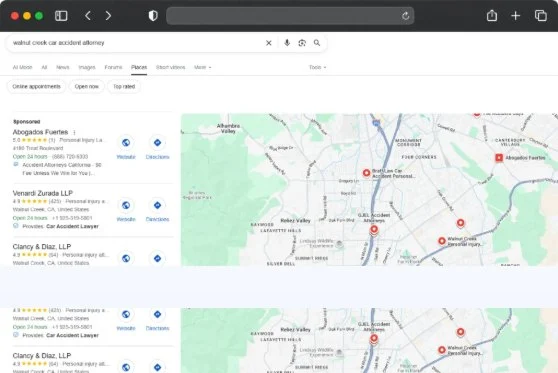558x373 pixels.
Task: Reload the current page
Action: coord(405,16)
